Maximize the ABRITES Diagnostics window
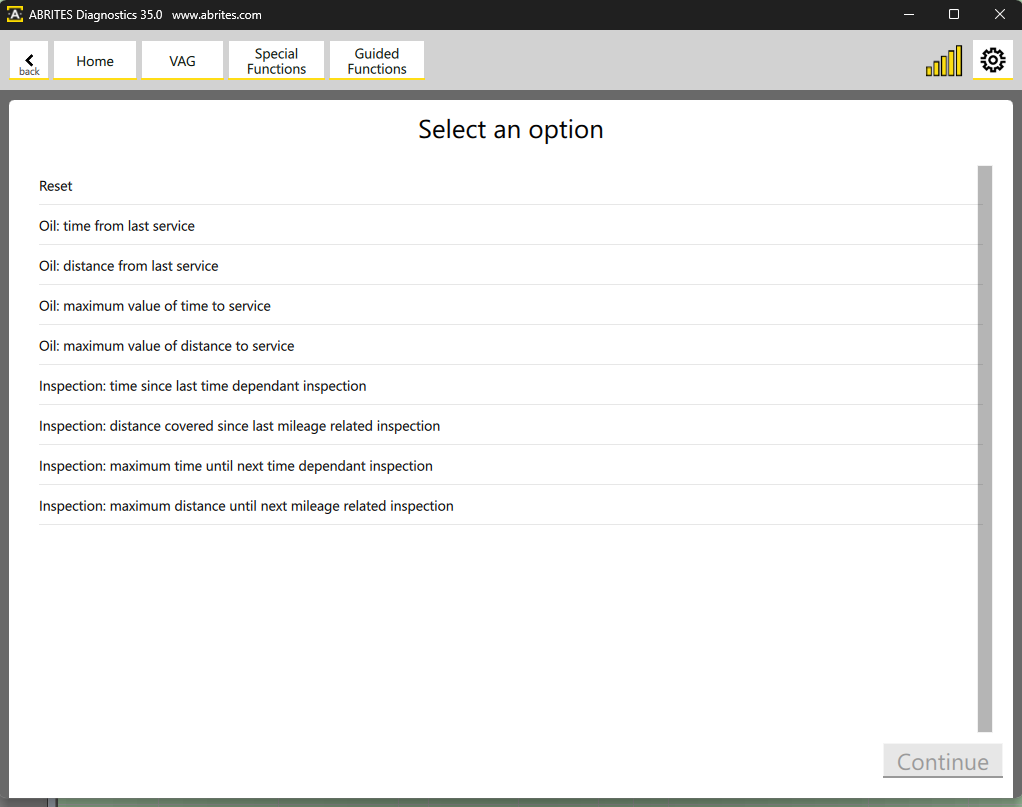The width and height of the screenshot is (1022, 807). pos(954,14)
